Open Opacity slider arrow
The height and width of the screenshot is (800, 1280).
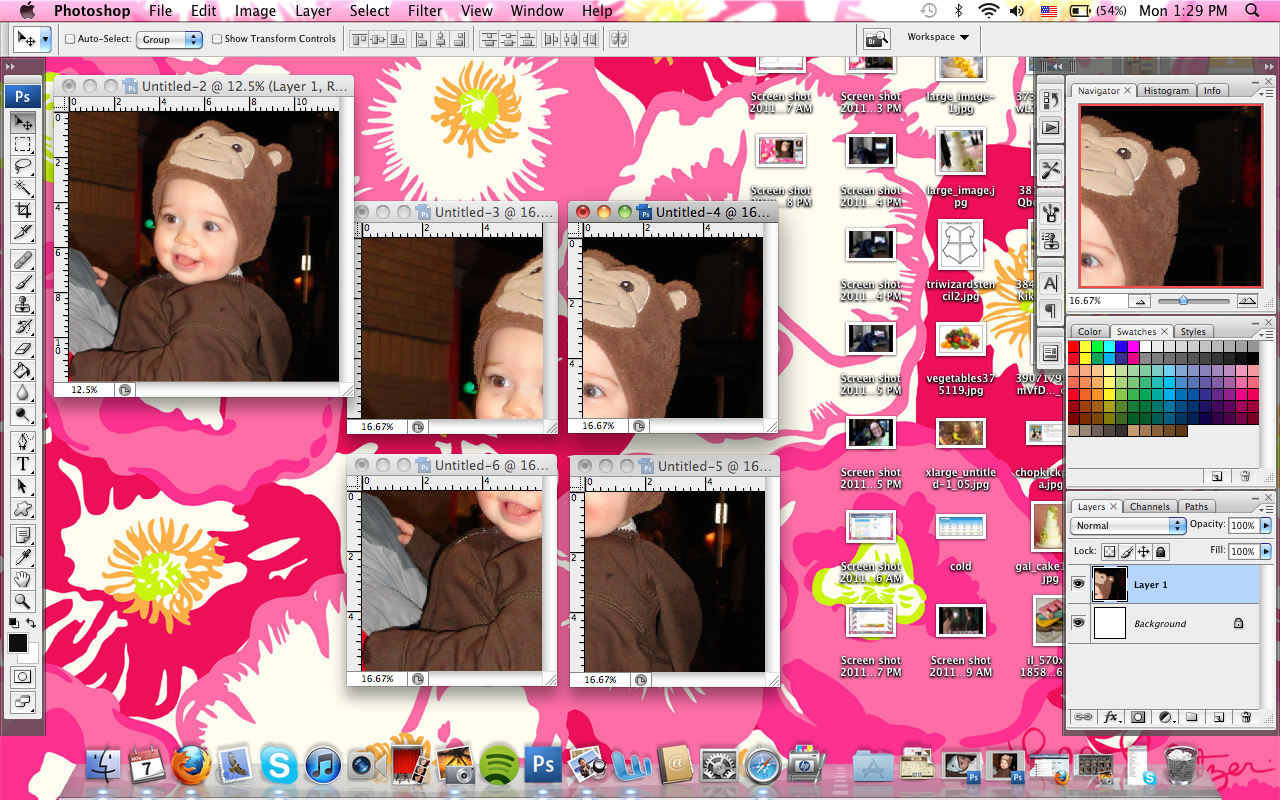pyautogui.click(x=1266, y=525)
